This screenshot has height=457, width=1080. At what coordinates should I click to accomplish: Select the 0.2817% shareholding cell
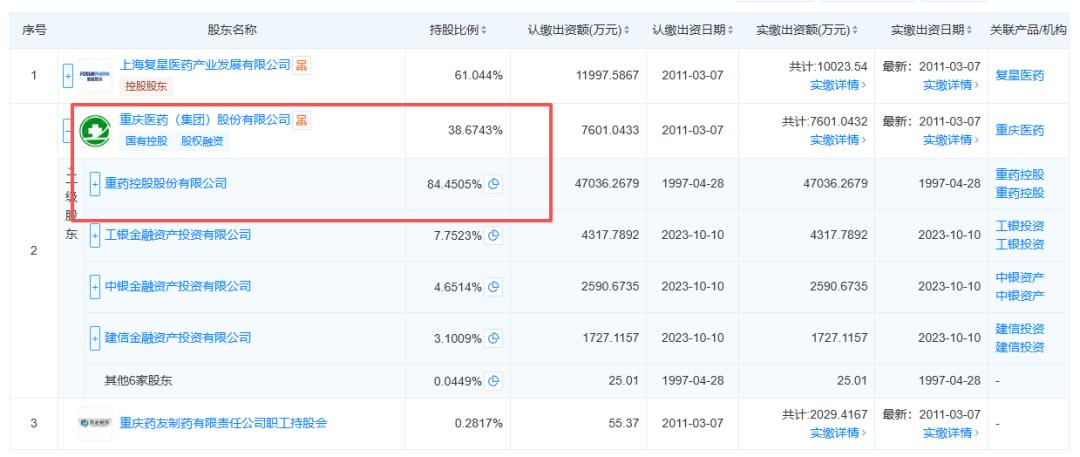479,423
